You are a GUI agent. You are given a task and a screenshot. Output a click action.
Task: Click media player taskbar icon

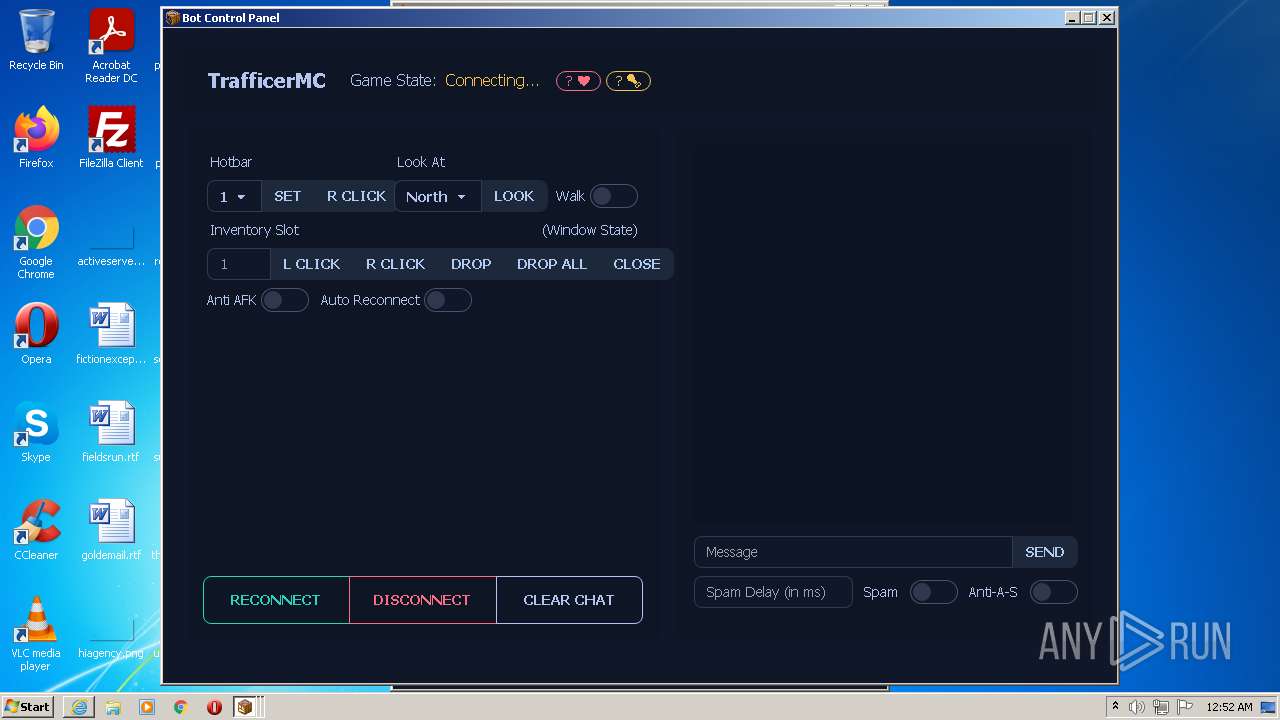coord(147,707)
